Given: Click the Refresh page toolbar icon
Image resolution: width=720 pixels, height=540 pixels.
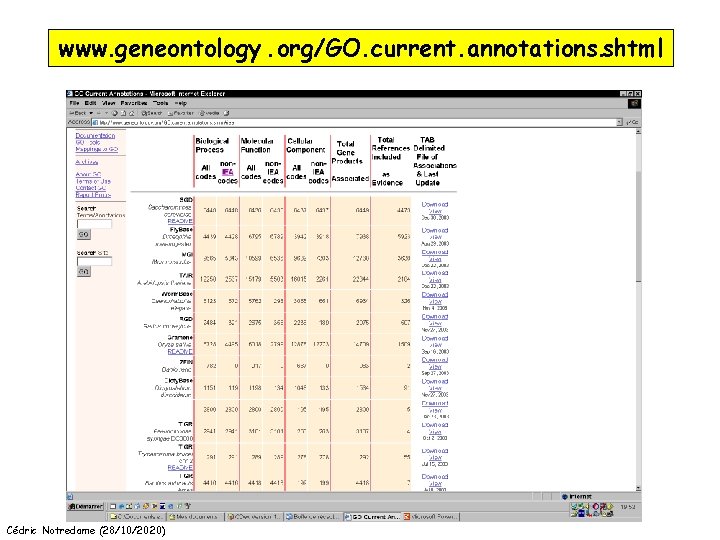Looking at the screenshot, I should pos(123,113).
